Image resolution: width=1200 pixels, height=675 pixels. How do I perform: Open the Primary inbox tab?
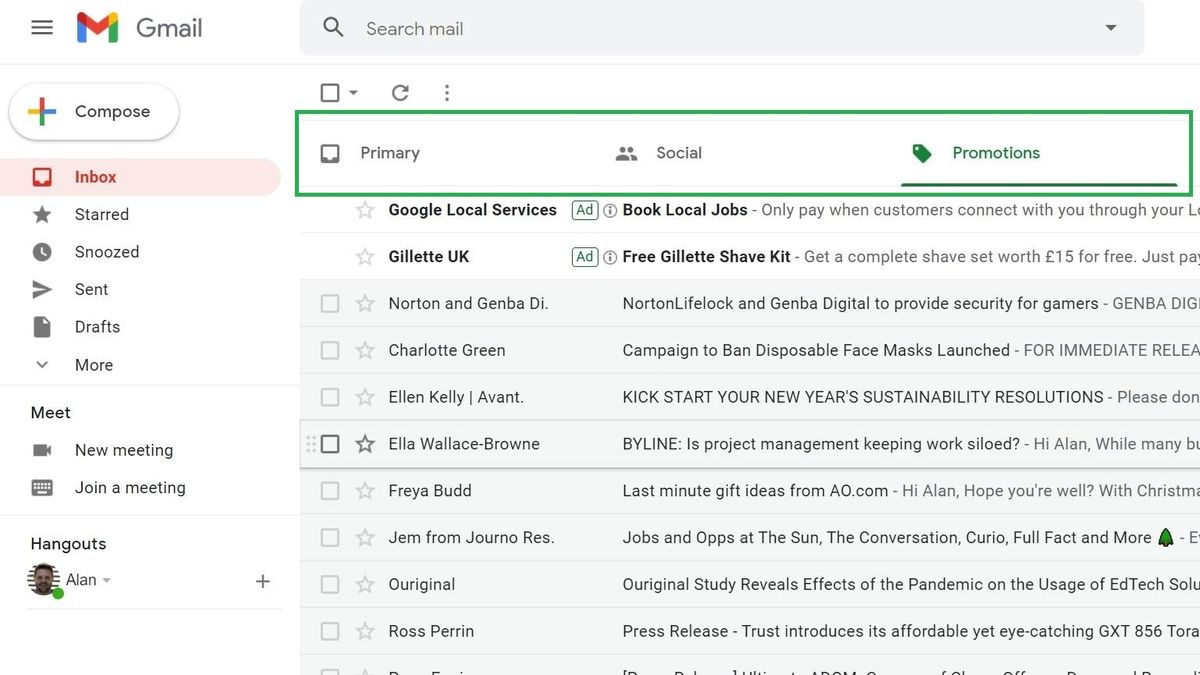point(390,153)
